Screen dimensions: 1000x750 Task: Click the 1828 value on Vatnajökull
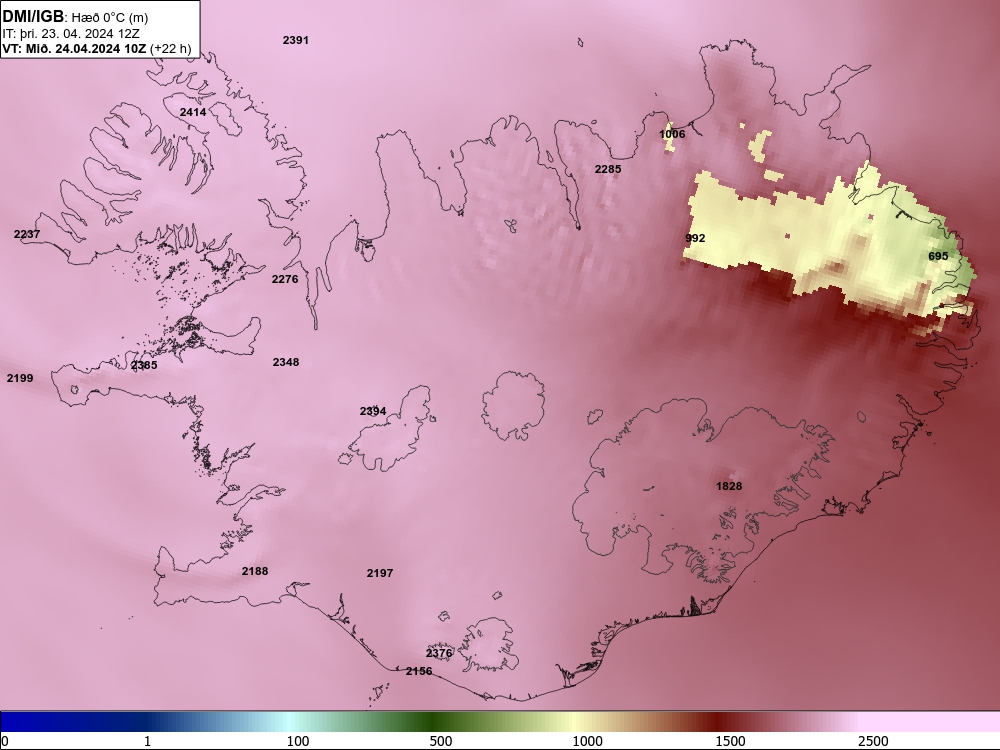[x=729, y=486]
